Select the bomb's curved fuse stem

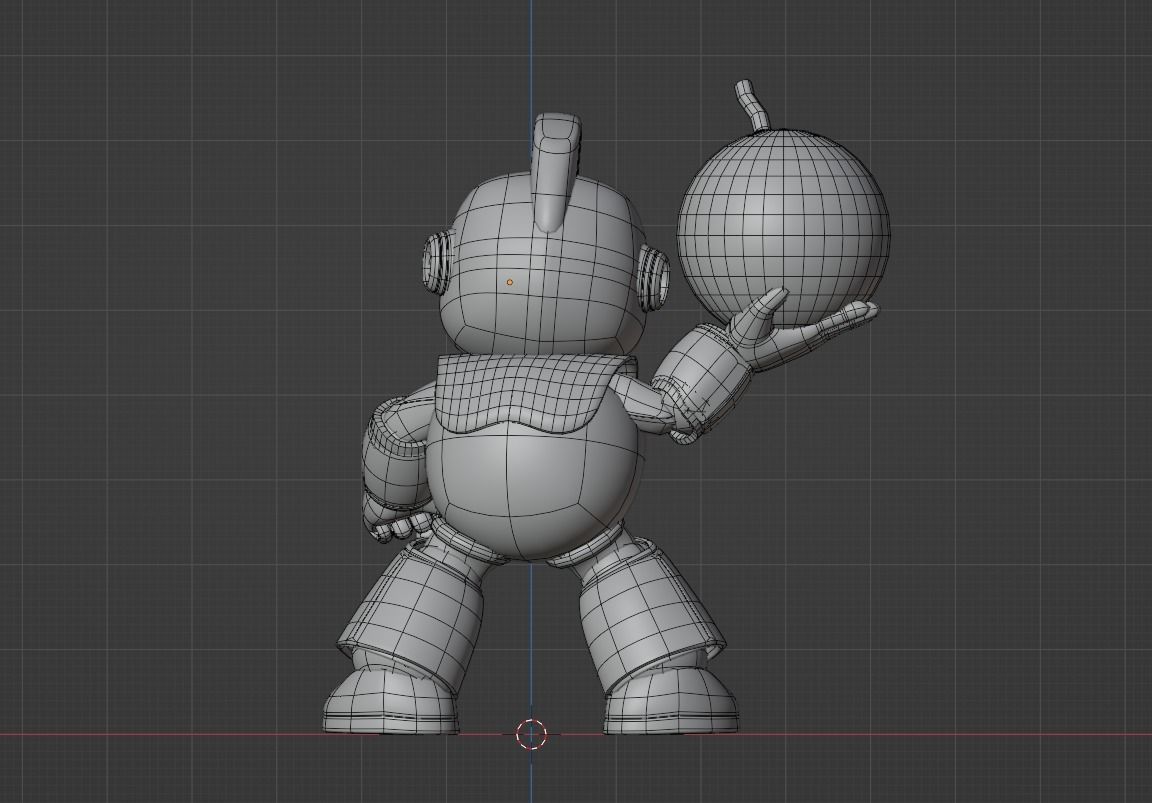tap(752, 107)
